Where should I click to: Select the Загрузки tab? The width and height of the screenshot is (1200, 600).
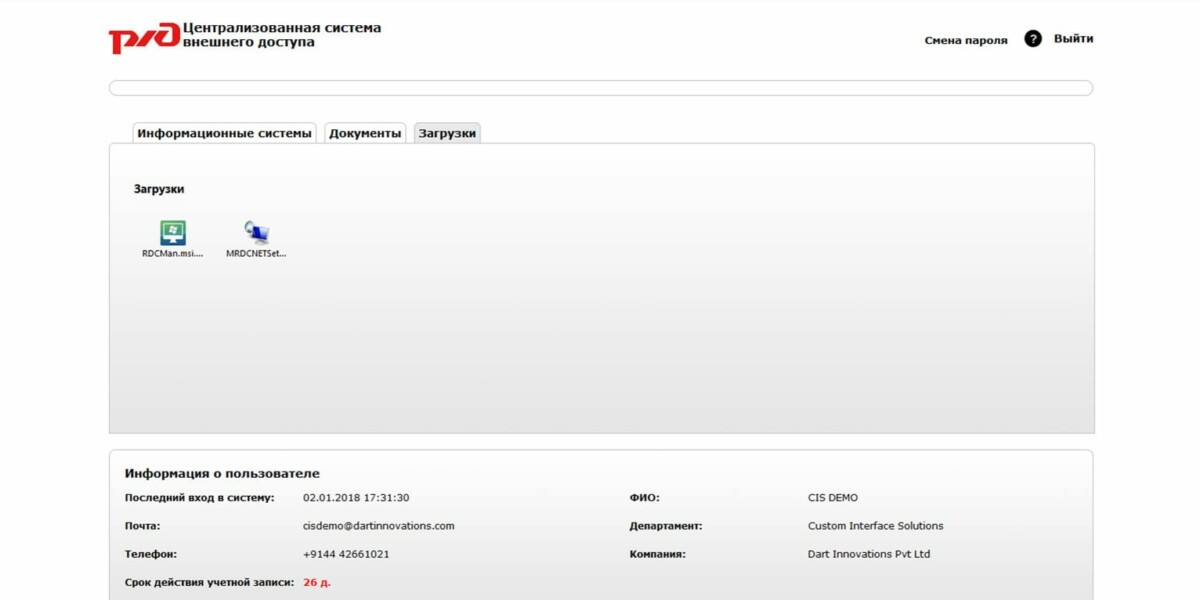446,131
